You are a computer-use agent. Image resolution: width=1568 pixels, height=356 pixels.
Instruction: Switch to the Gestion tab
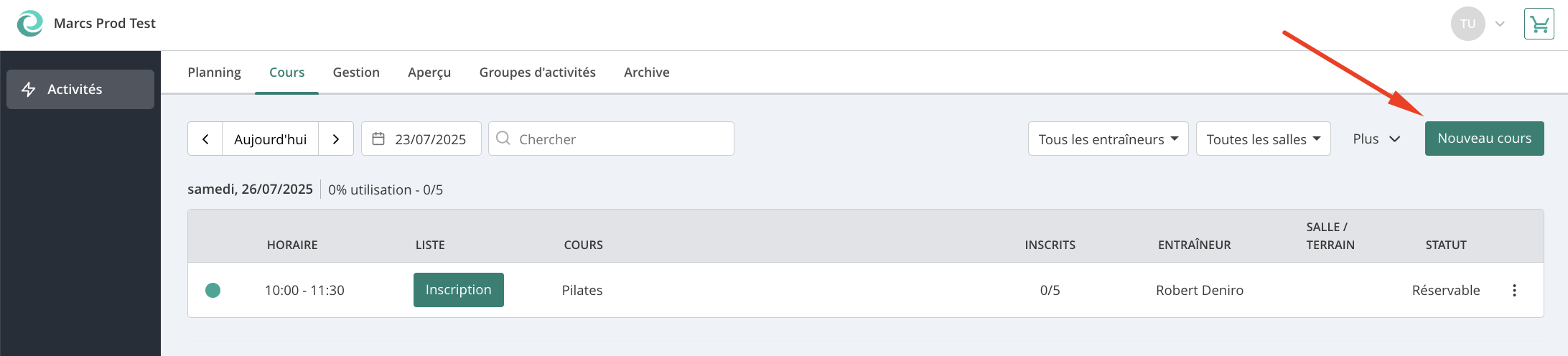click(x=356, y=72)
